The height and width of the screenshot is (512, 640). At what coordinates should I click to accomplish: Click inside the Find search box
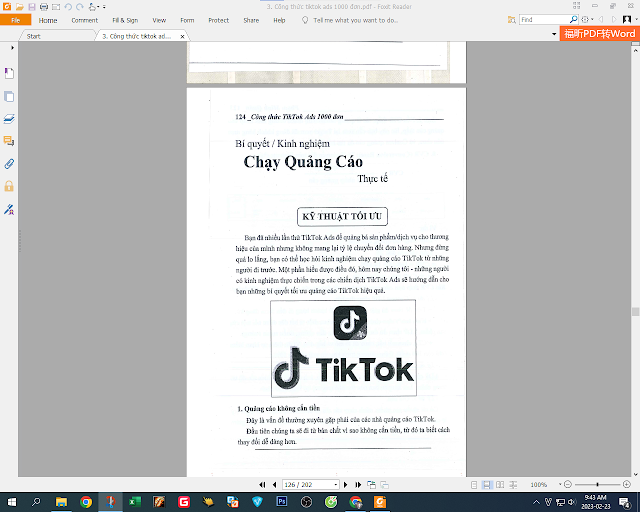click(x=544, y=20)
